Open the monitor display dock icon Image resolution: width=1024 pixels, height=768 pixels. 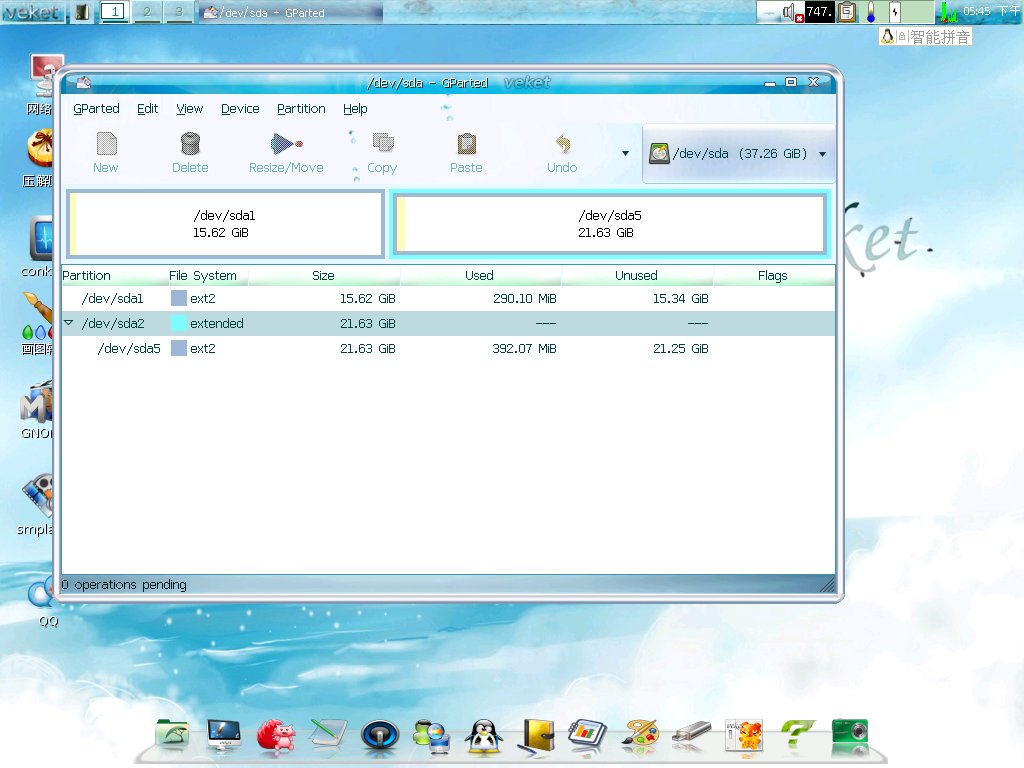coord(224,735)
